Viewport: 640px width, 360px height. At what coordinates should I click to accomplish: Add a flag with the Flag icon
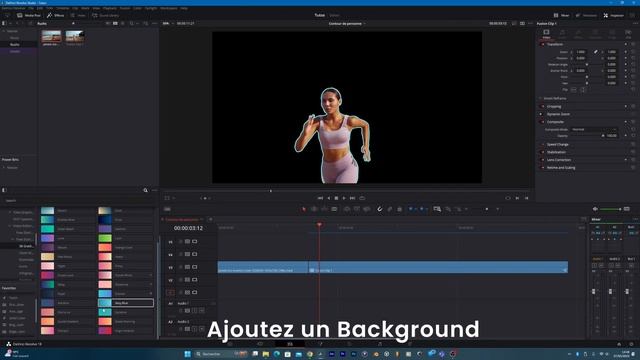pyautogui.click(x=411, y=209)
